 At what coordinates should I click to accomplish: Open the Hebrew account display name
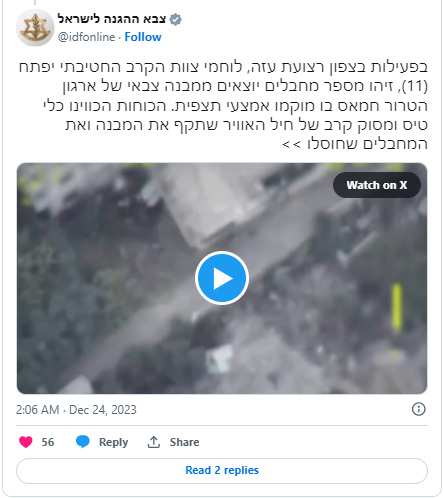coord(112,19)
